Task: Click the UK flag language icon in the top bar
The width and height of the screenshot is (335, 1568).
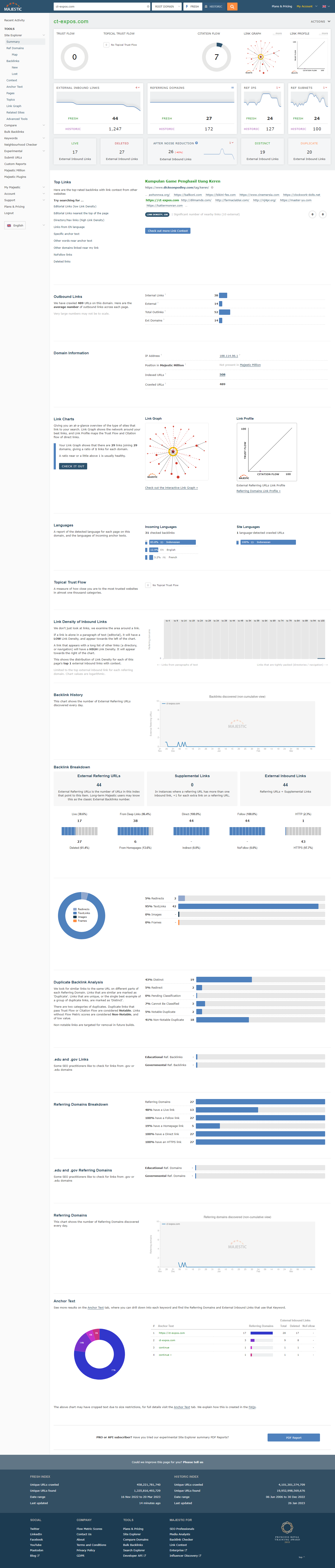Action: (x=324, y=6)
